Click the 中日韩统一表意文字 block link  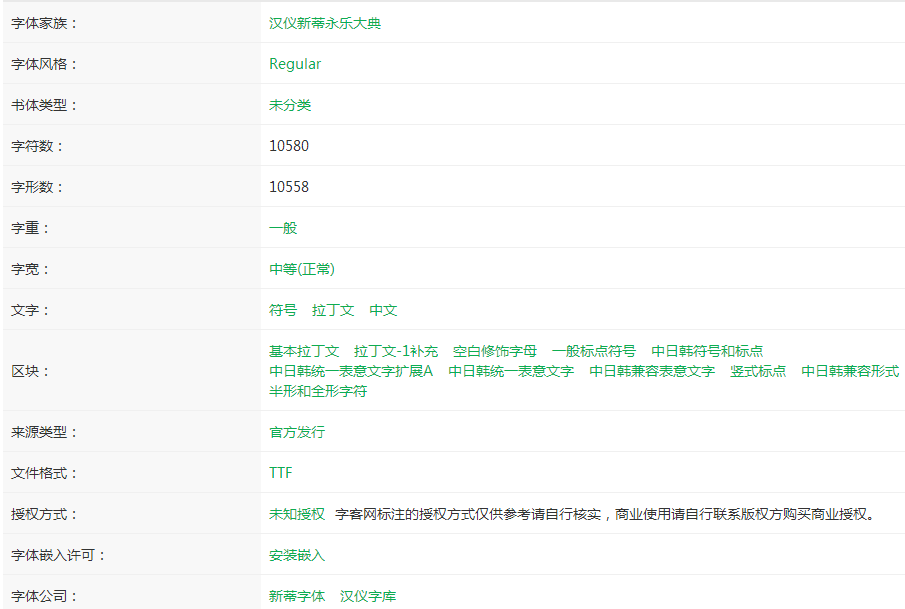tap(511, 371)
